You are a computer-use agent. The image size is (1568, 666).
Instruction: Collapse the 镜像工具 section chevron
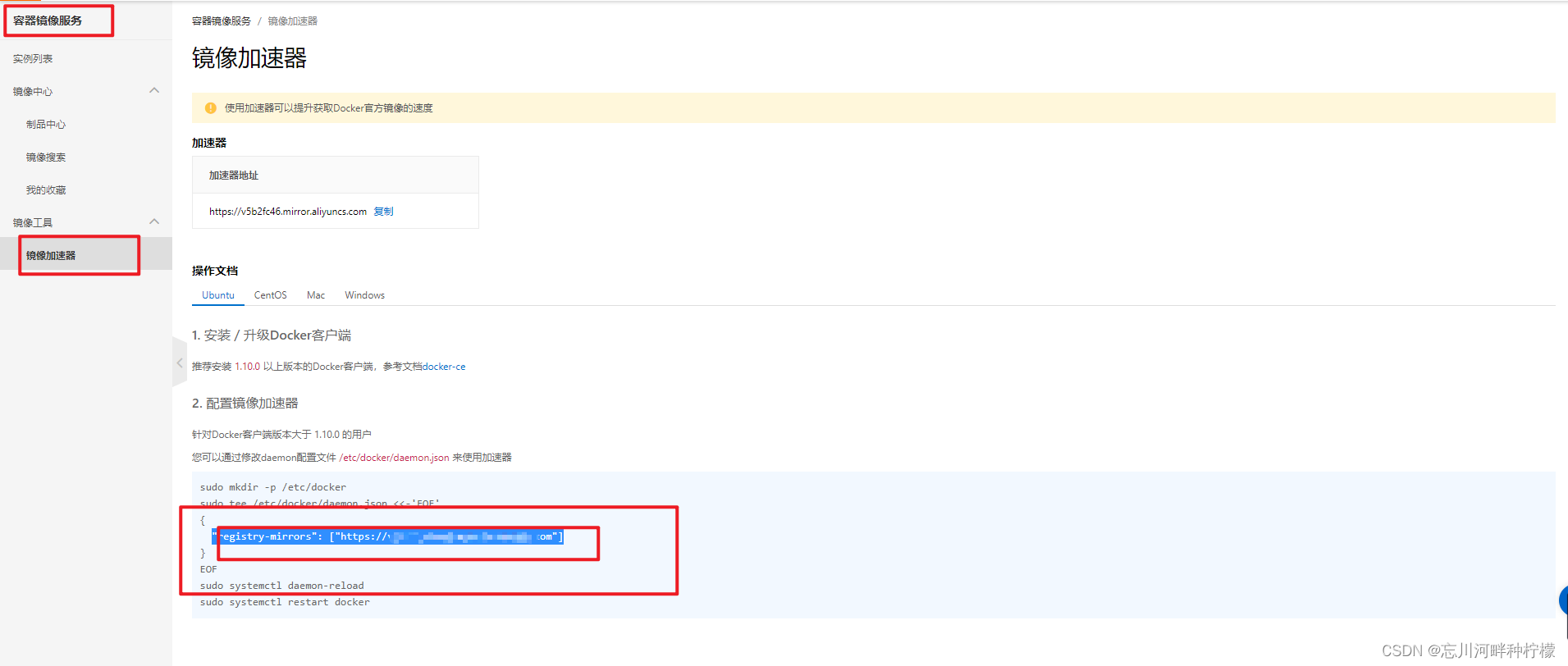pyautogui.click(x=154, y=221)
